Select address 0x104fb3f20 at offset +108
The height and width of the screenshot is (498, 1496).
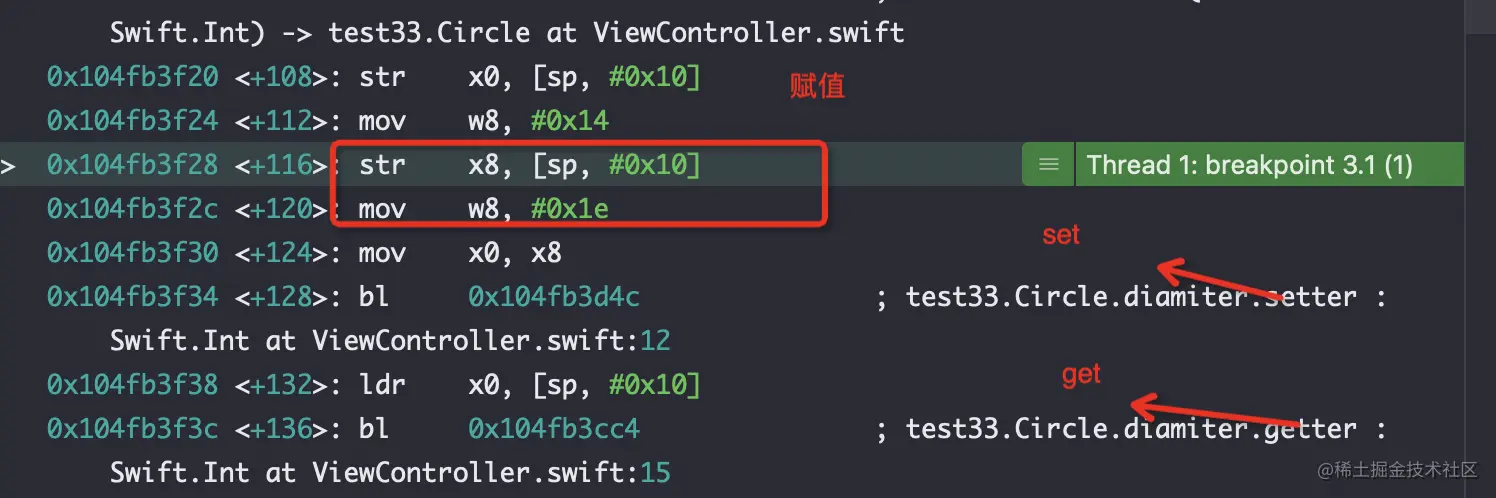[131, 77]
